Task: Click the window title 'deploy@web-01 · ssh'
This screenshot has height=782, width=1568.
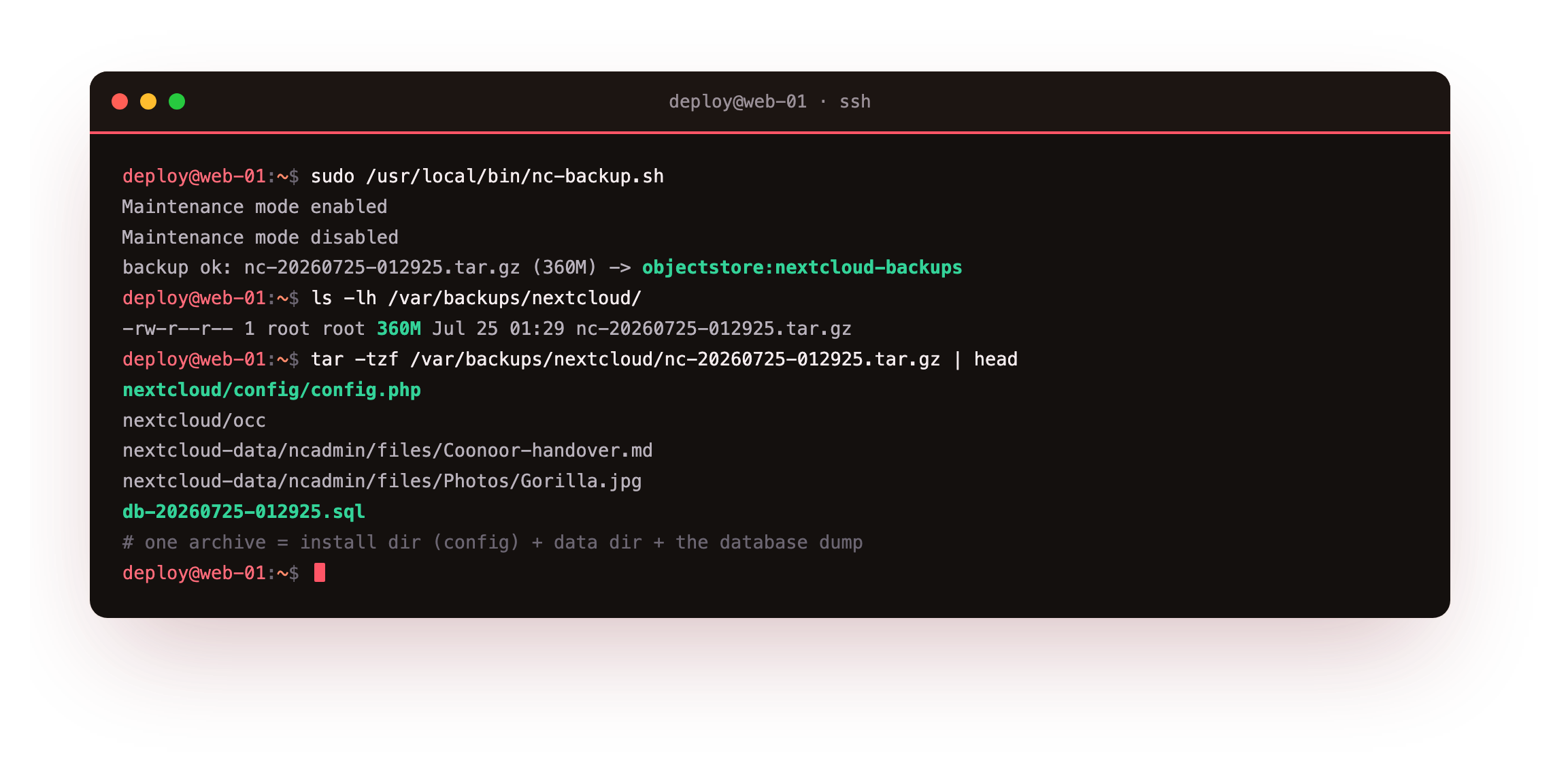Action: (x=769, y=101)
